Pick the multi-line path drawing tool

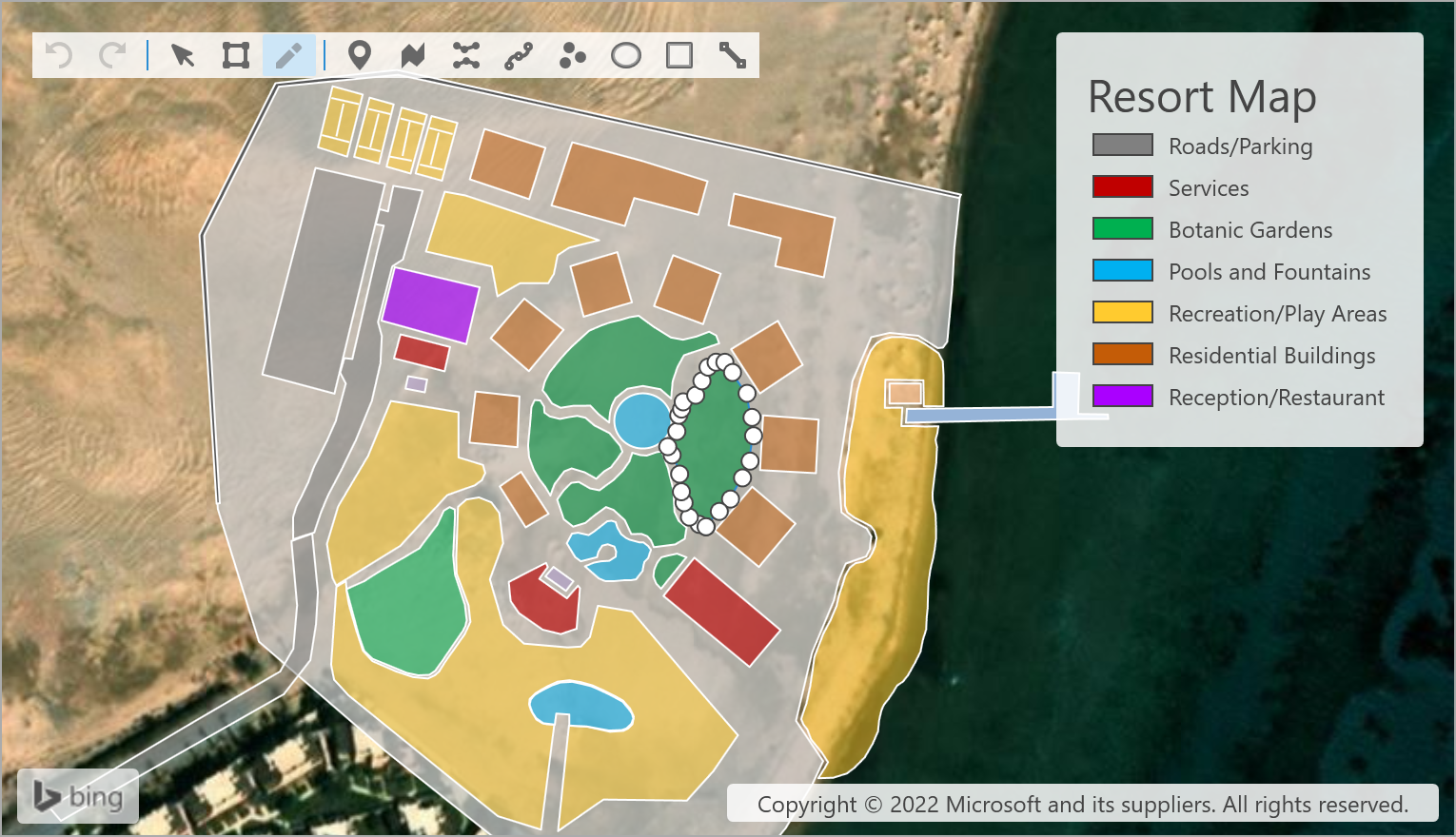point(465,55)
